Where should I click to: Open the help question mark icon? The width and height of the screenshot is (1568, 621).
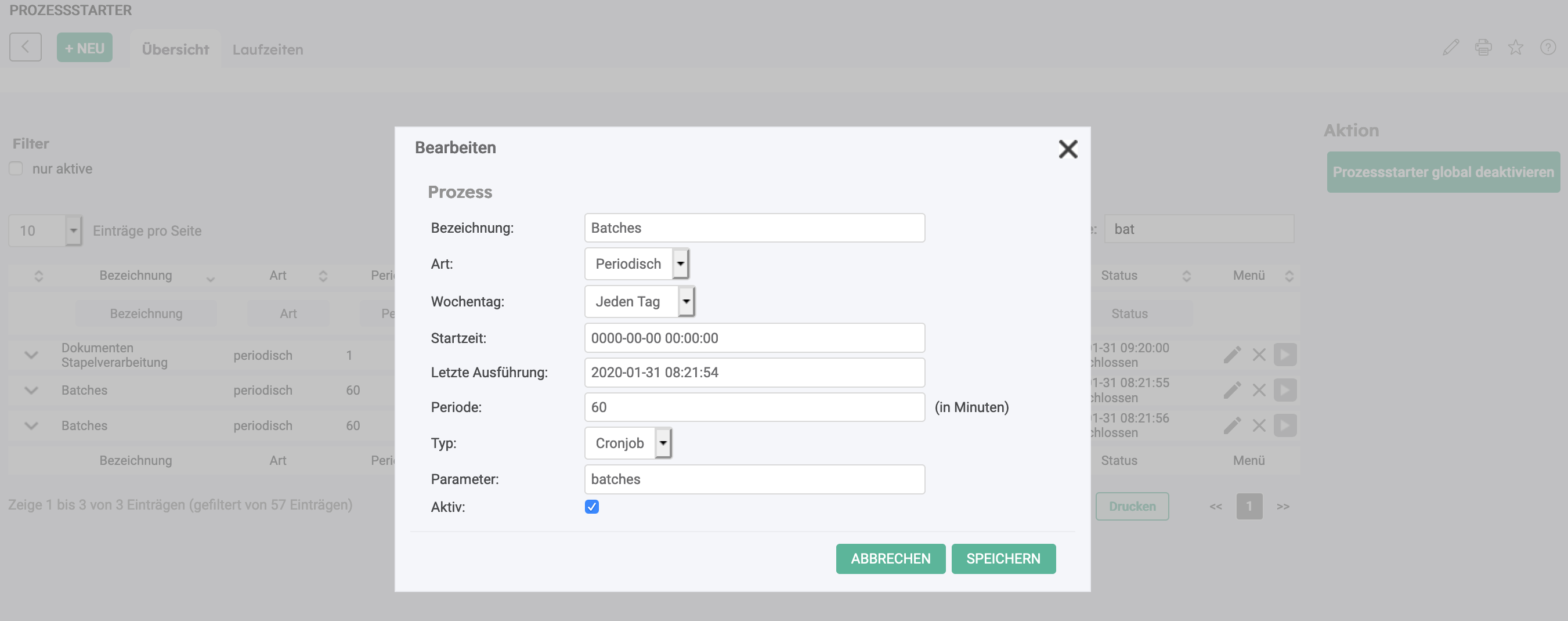pyautogui.click(x=1548, y=48)
